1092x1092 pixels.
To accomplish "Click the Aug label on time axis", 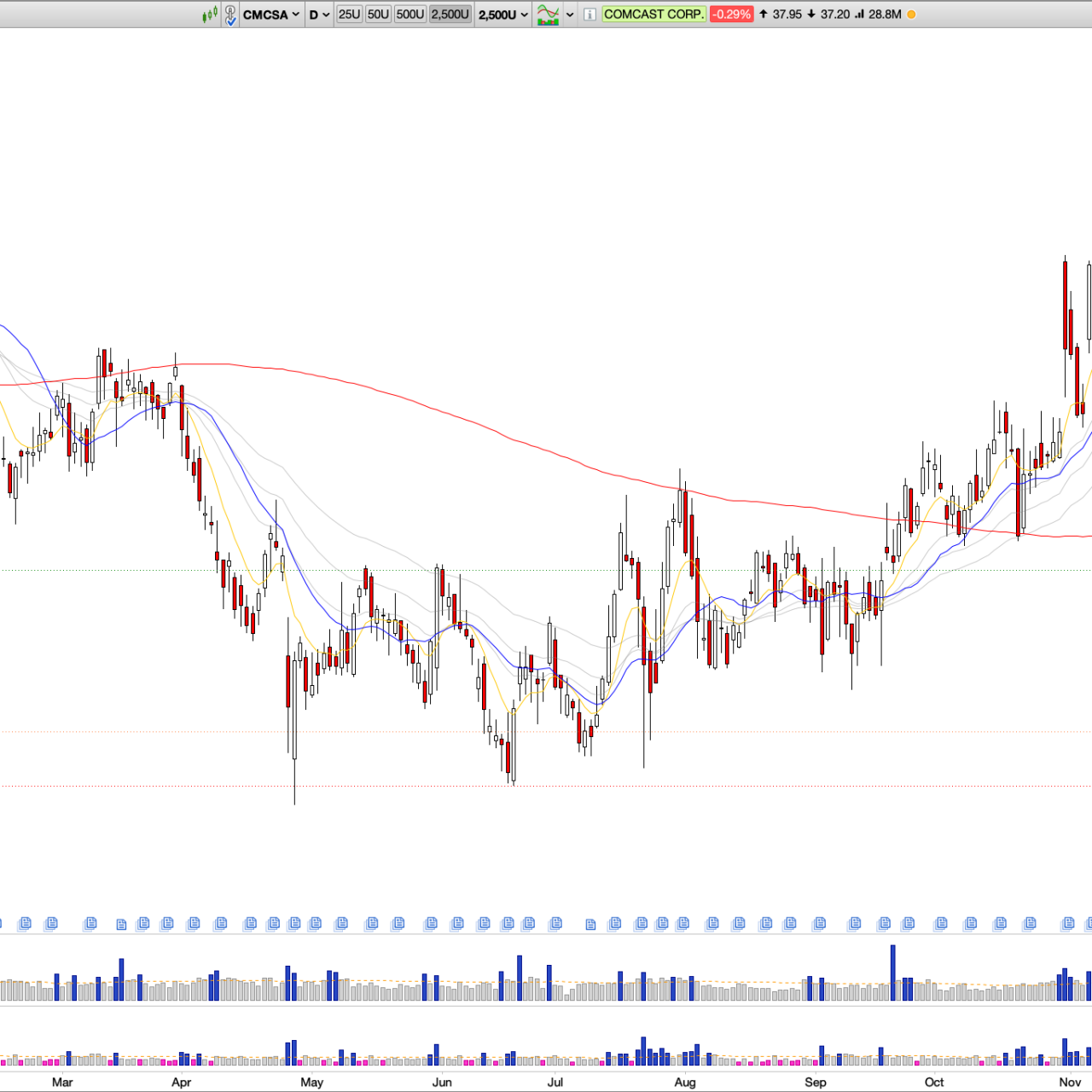I will tap(685, 1082).
